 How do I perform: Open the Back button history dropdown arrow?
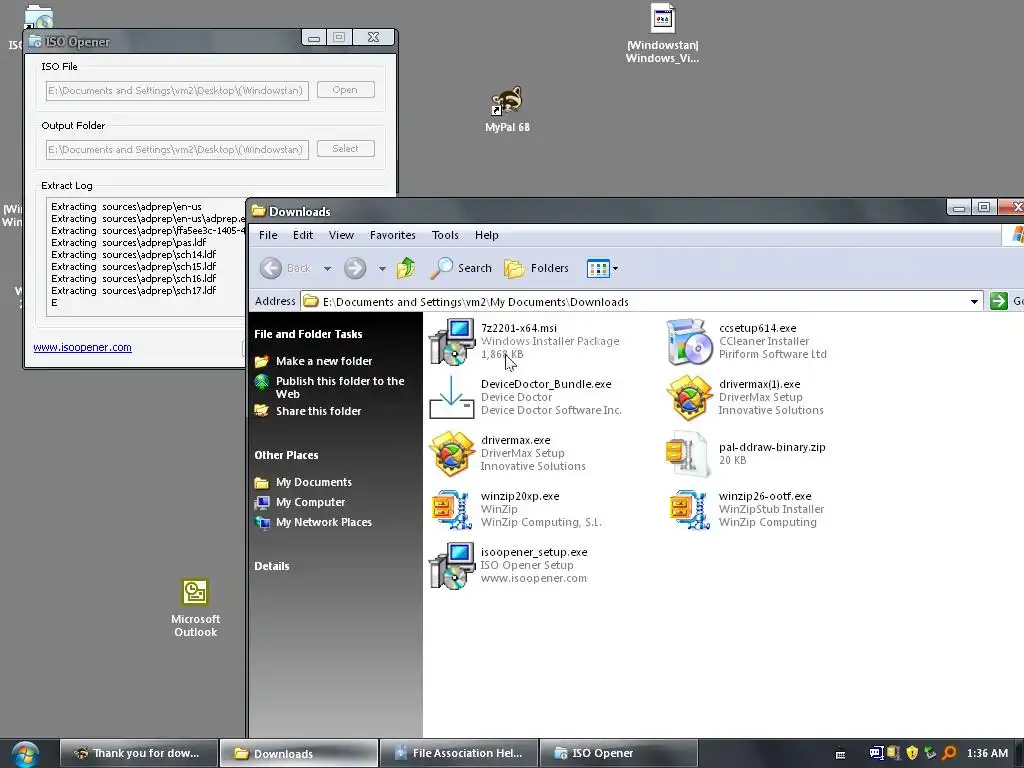click(327, 268)
